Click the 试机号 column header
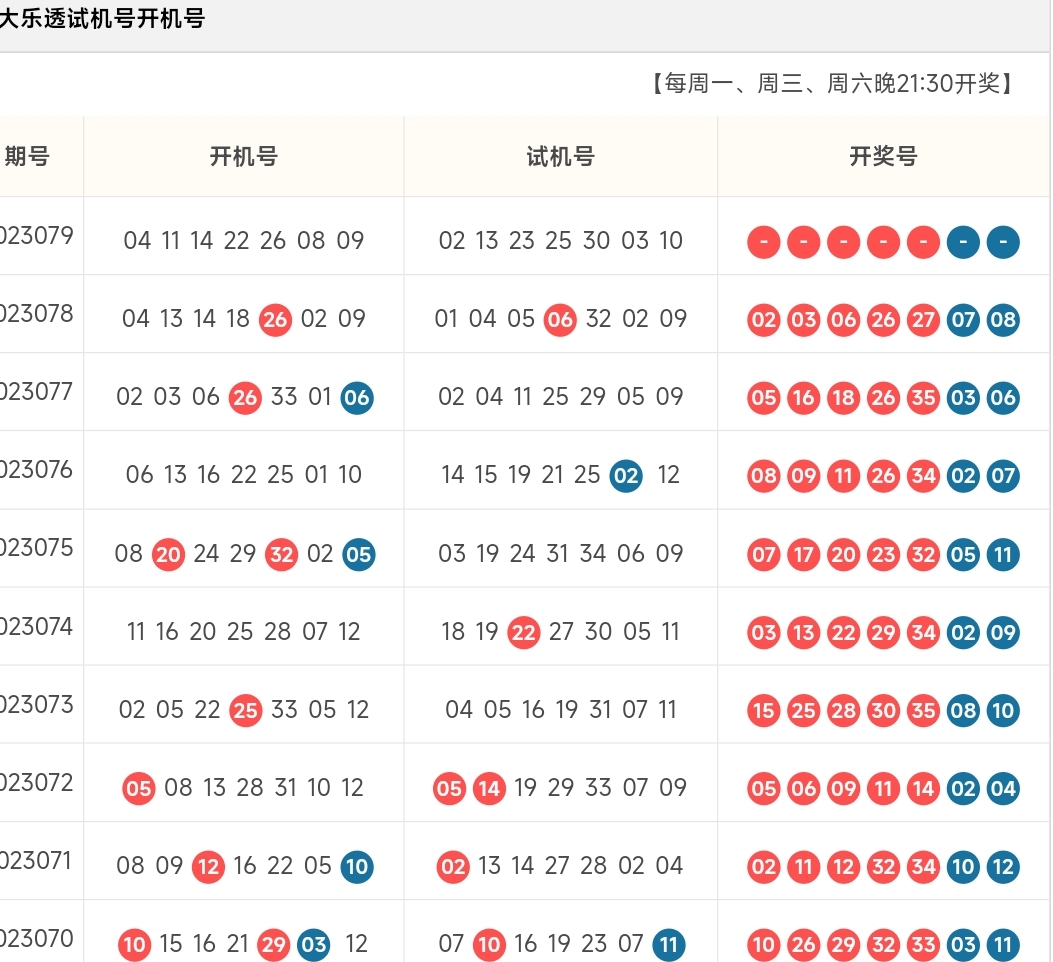Screen dimensions: 1053x962 click(x=561, y=157)
